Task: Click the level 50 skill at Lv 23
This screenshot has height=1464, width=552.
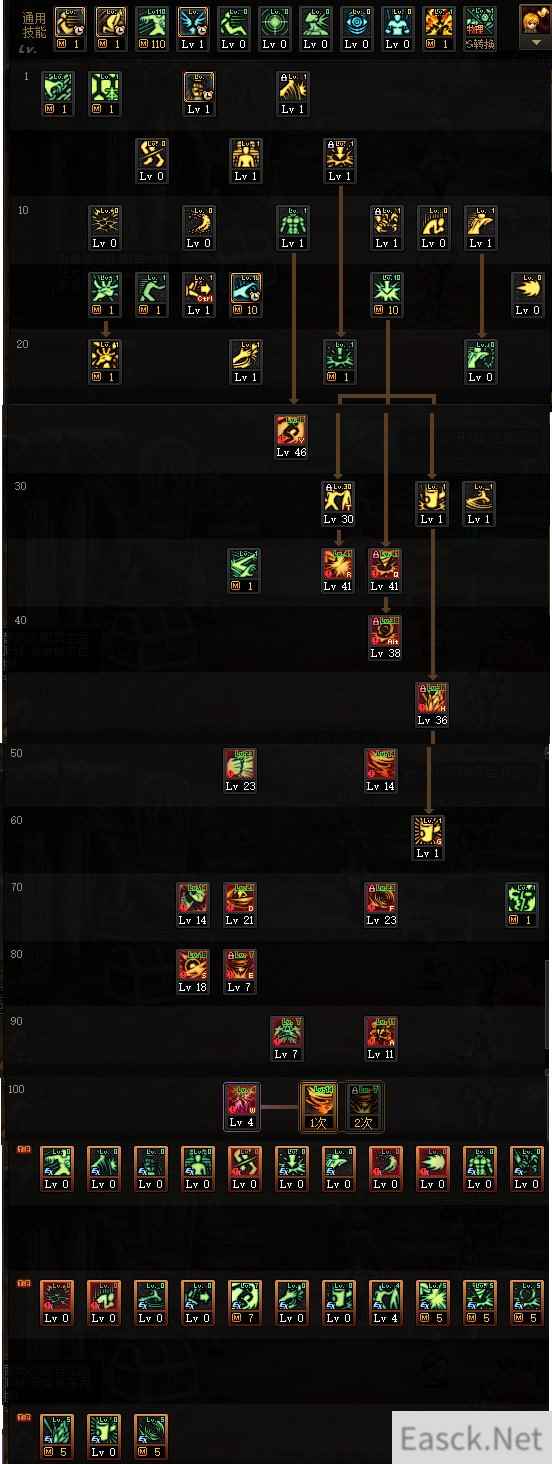Action: tap(240, 770)
